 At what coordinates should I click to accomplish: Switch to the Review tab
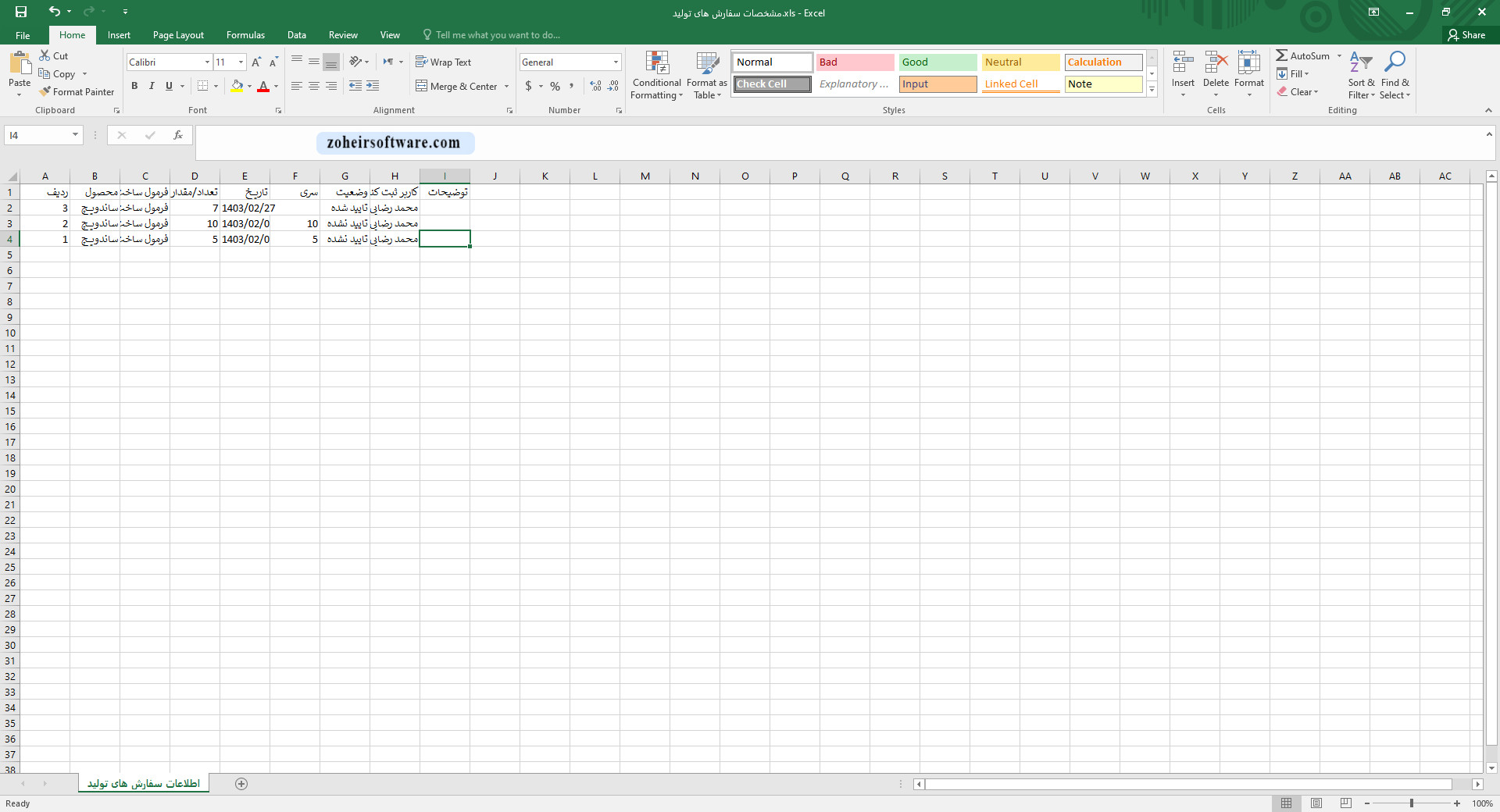coord(343,35)
